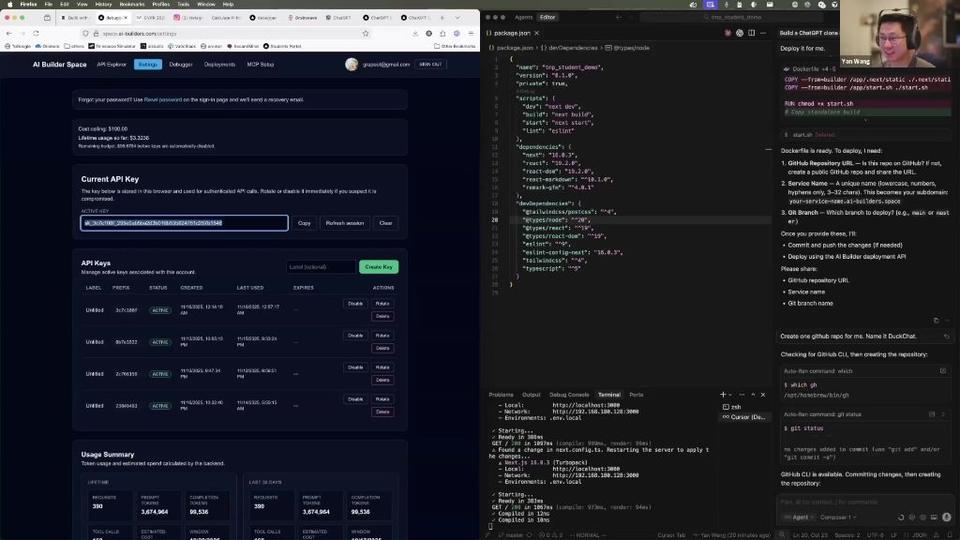Viewport: 960px width, 540px height.
Task: Open the Firefox extensions puzzle icon
Action: 443,33
